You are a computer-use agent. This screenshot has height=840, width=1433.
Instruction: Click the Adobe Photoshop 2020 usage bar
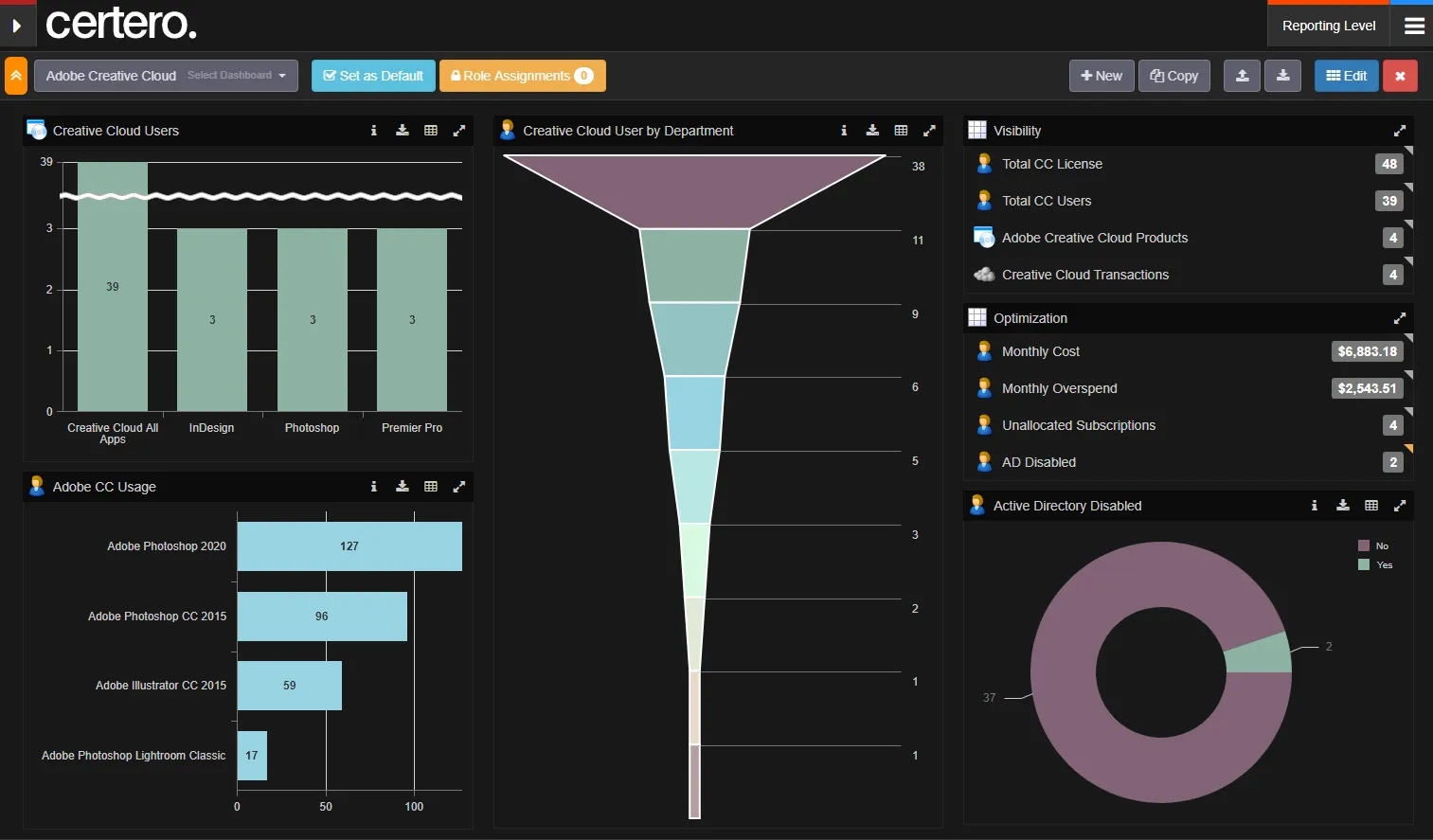point(349,546)
